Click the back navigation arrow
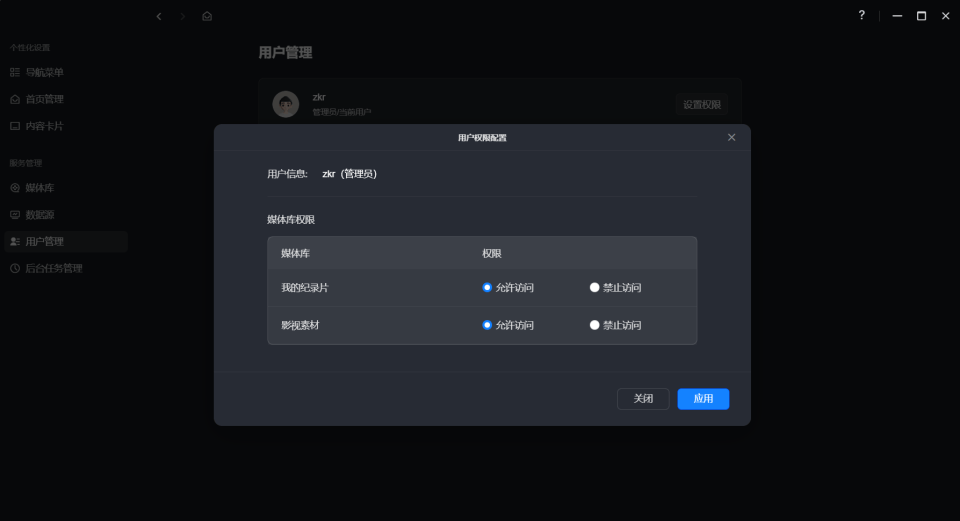 tap(159, 17)
